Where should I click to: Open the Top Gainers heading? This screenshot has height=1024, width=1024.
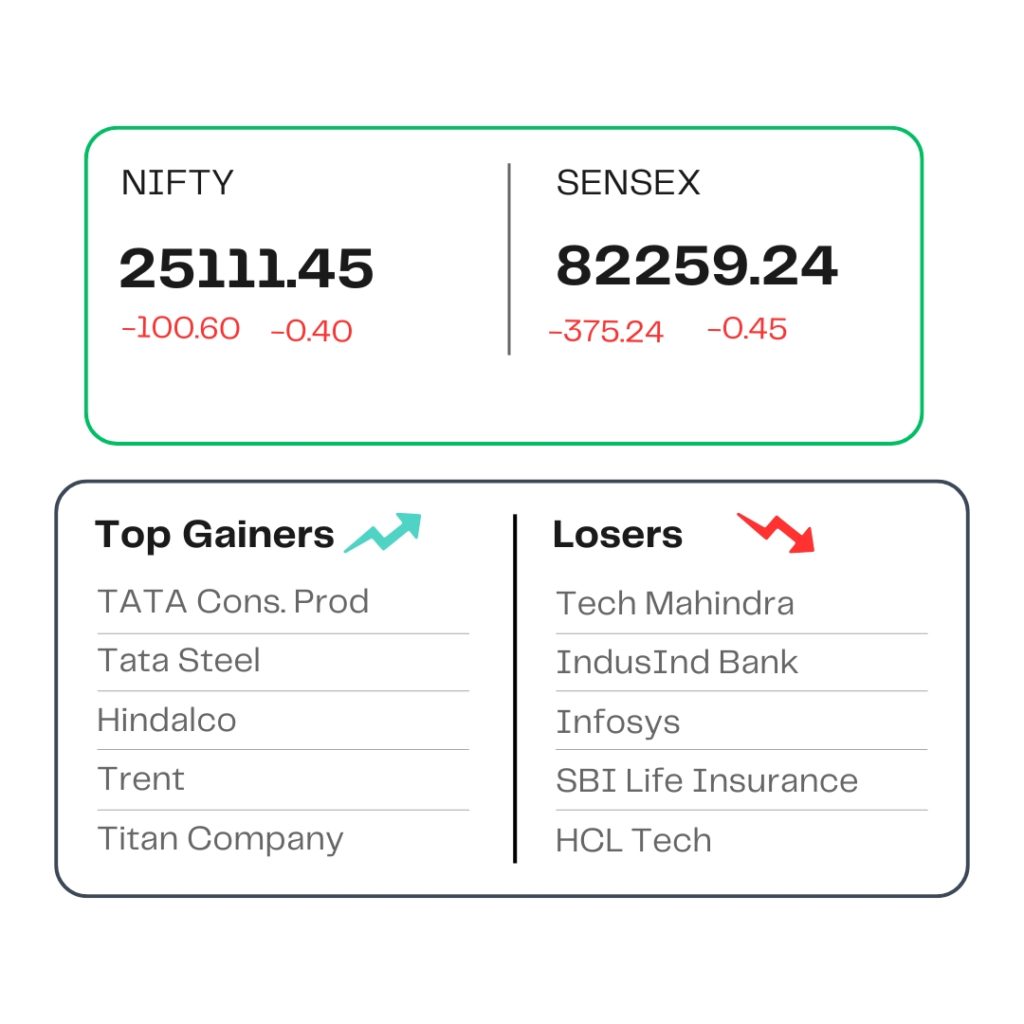(x=214, y=535)
